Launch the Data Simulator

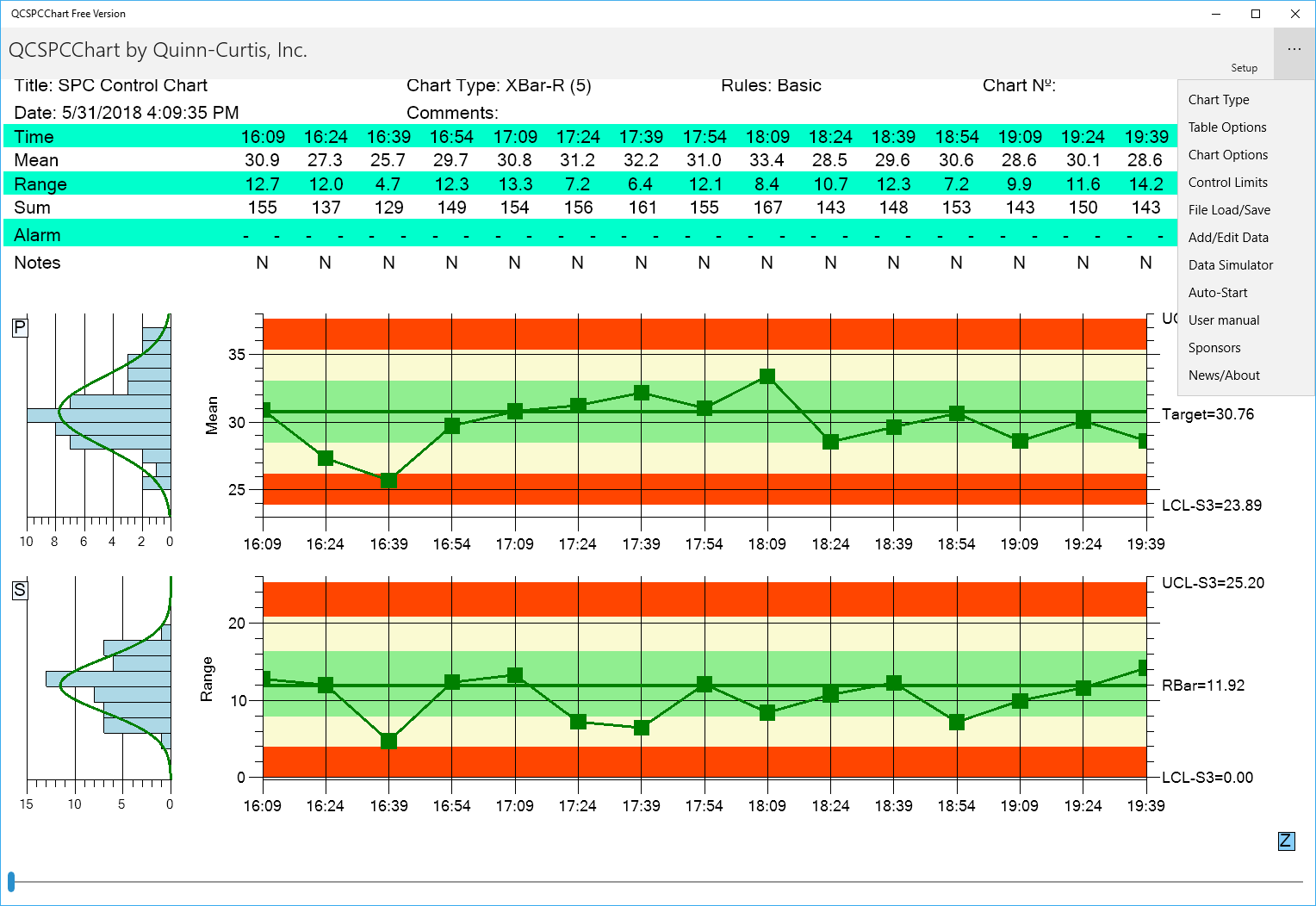[x=1231, y=264]
